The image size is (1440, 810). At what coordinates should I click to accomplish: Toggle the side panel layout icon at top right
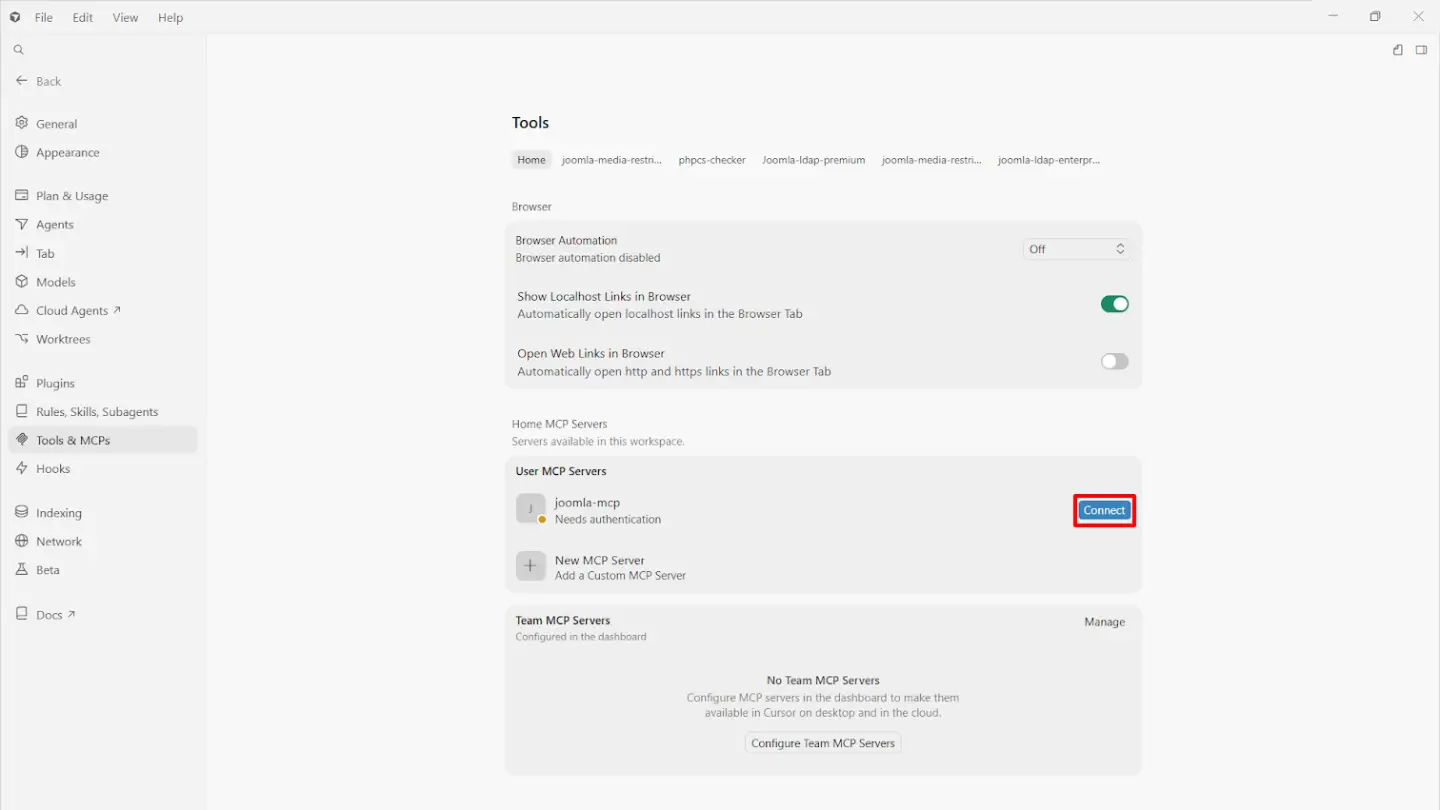1421,50
